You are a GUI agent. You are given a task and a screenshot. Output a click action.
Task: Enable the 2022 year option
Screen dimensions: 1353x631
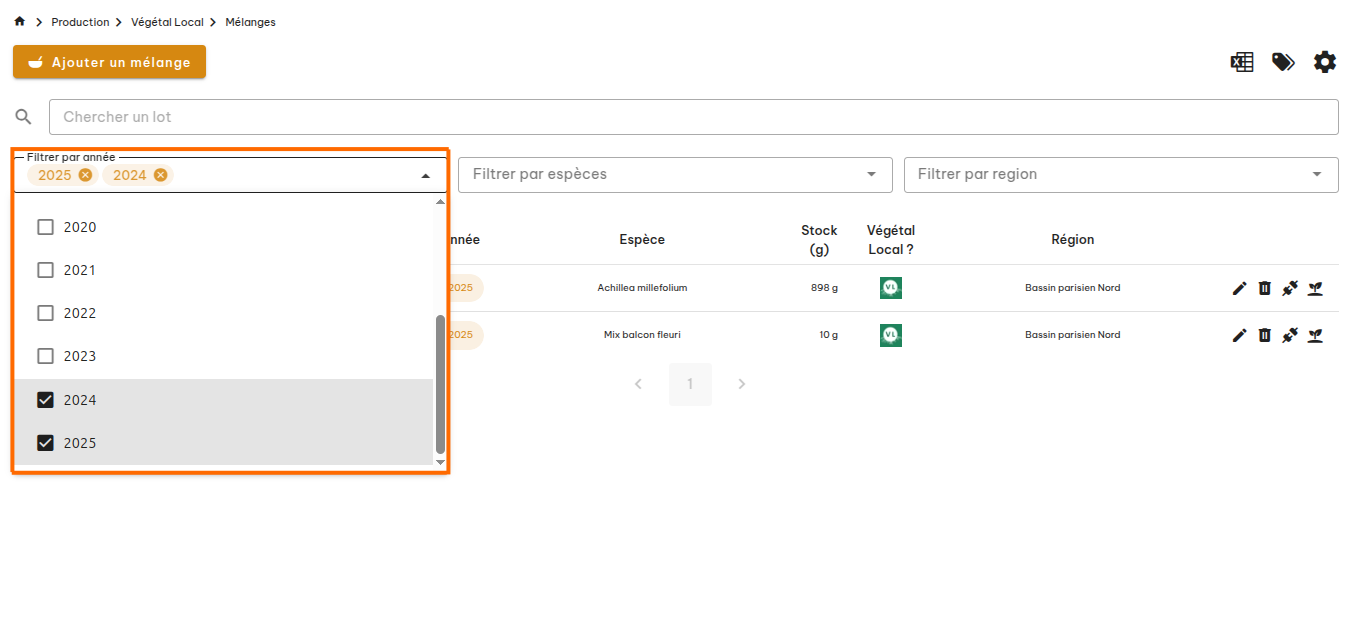click(x=45, y=313)
